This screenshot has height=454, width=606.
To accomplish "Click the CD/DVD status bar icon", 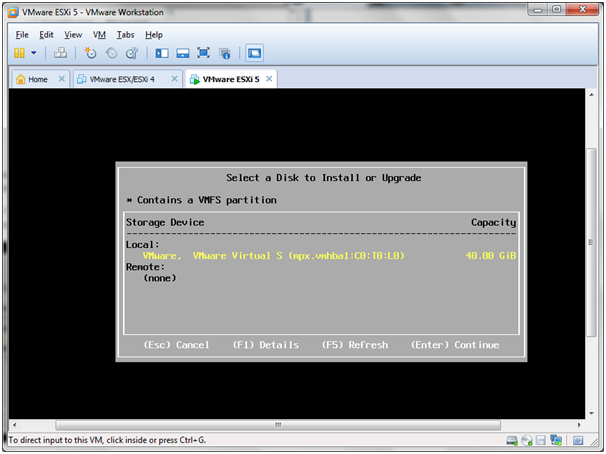I will tap(527, 440).
